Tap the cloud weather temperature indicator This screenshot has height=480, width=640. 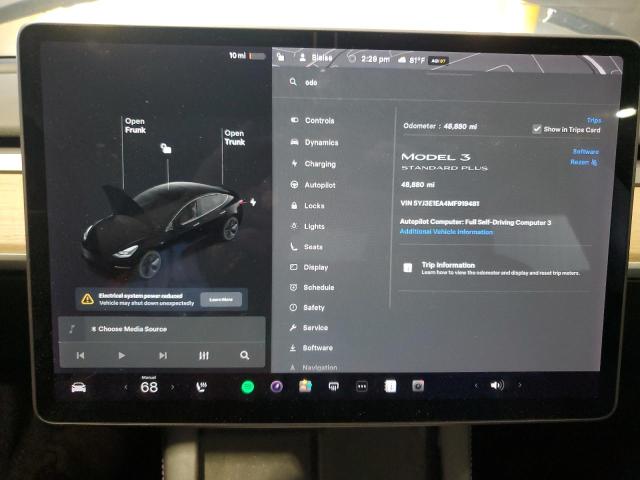coord(411,60)
